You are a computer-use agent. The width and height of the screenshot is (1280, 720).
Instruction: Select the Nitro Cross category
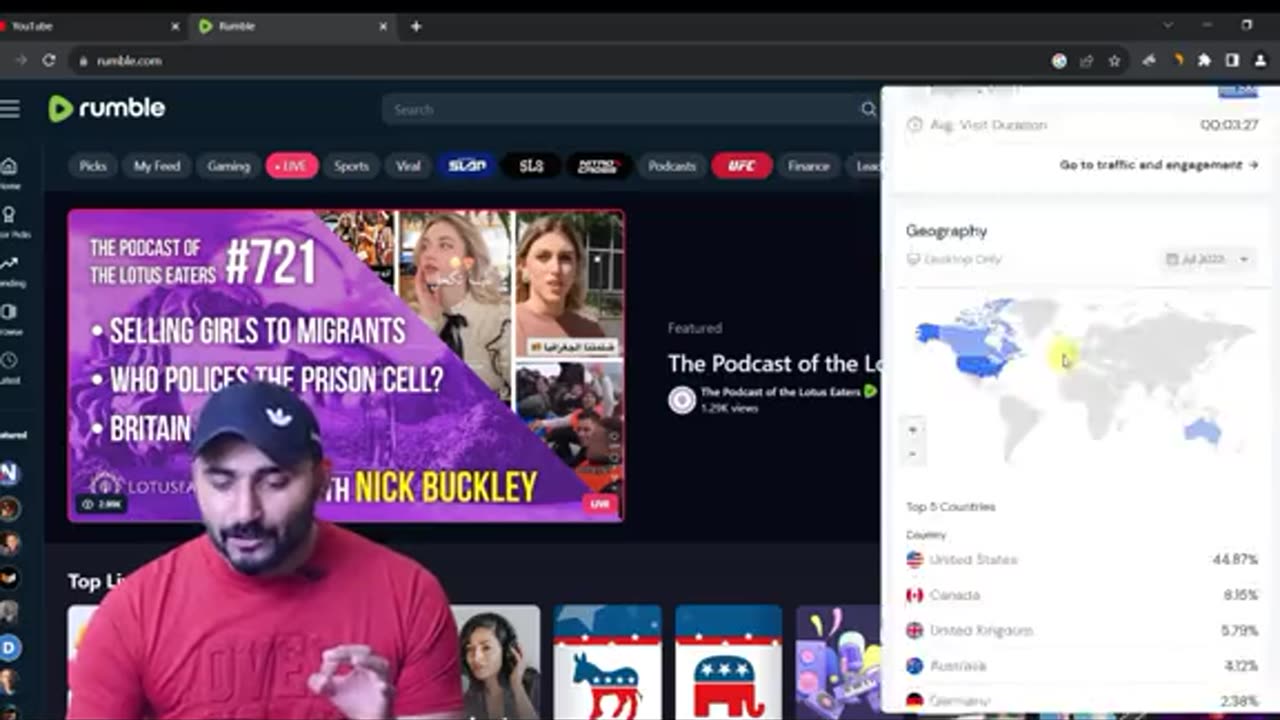pyautogui.click(x=598, y=166)
